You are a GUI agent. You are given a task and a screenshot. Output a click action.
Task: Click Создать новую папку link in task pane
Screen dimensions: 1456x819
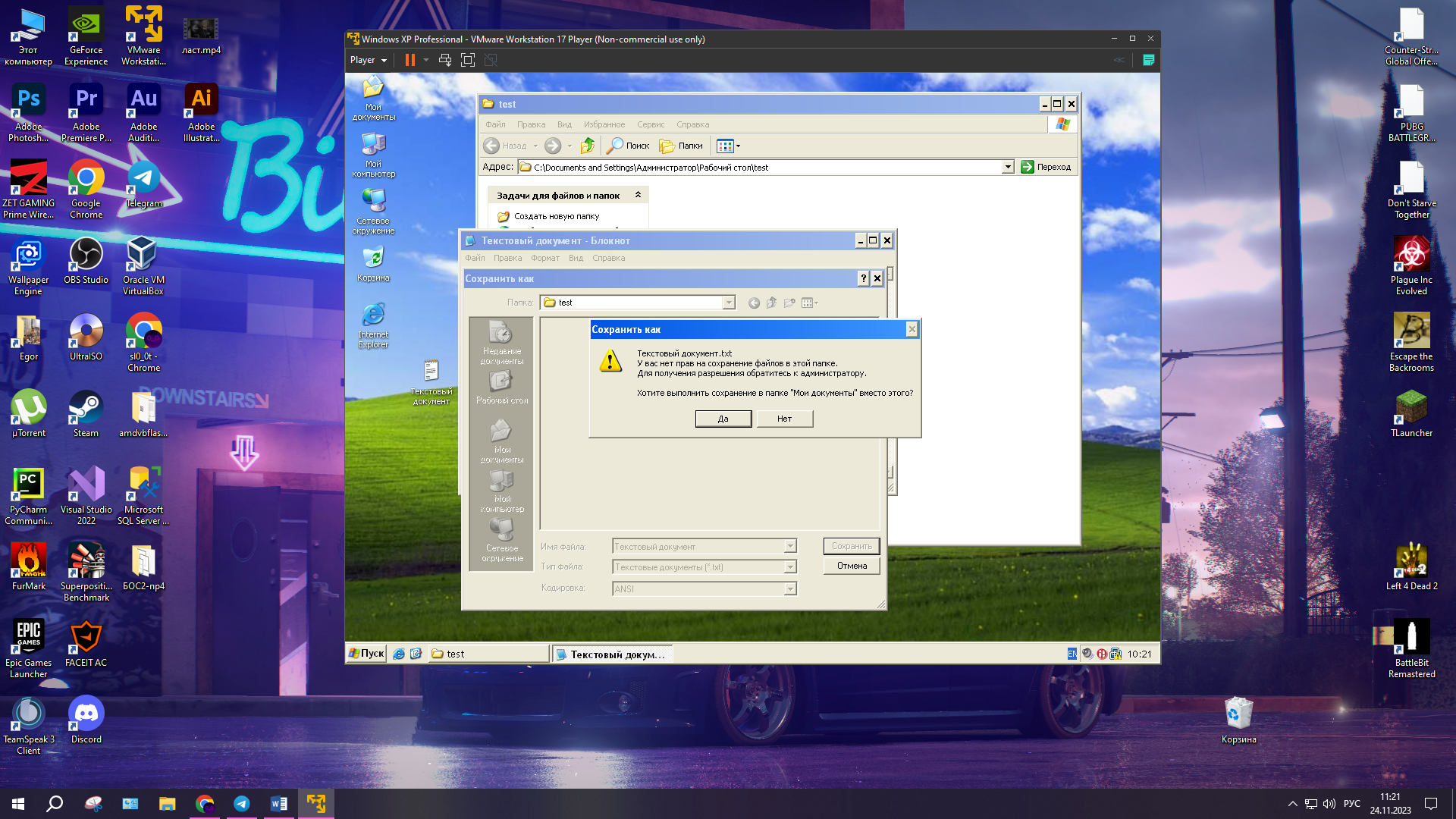(x=557, y=216)
